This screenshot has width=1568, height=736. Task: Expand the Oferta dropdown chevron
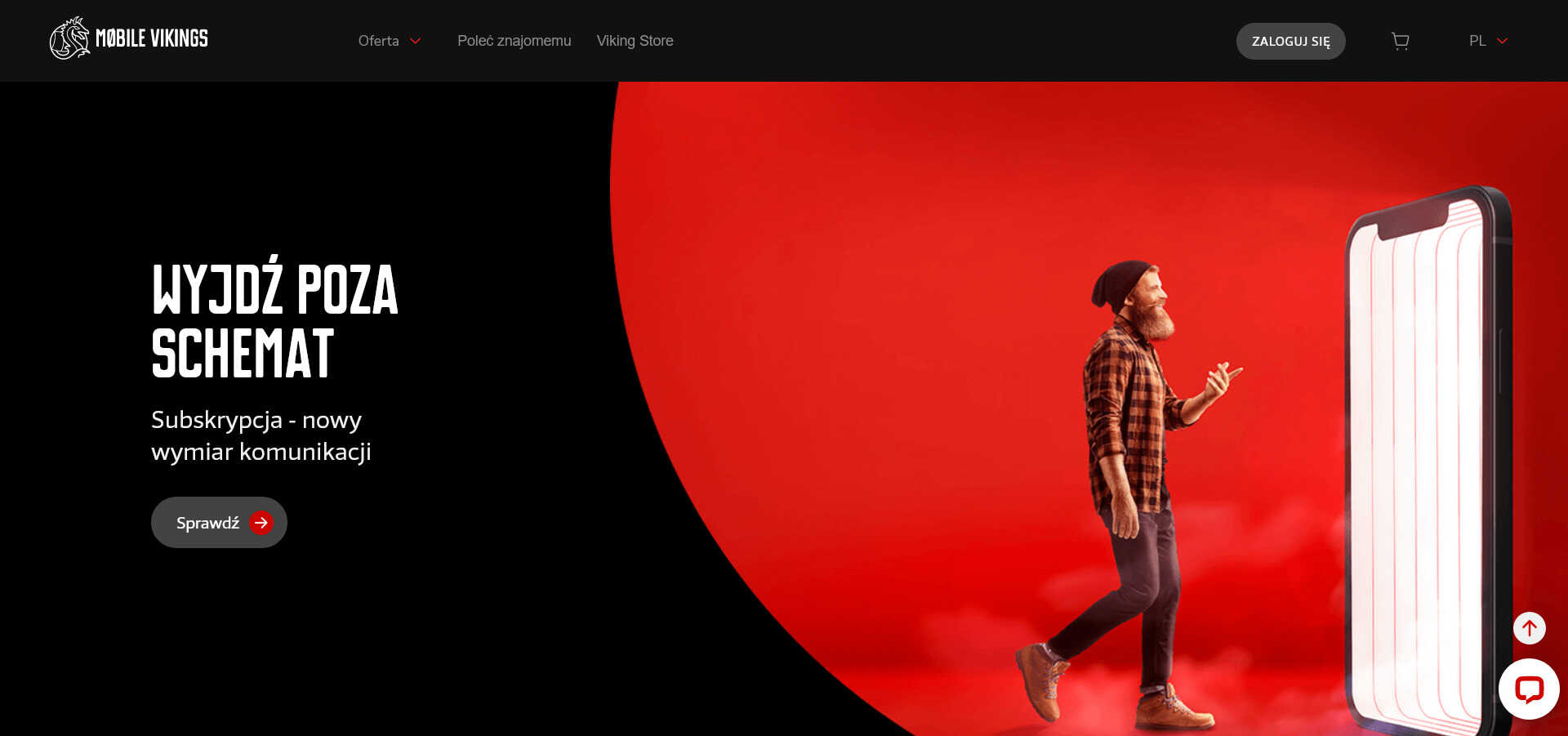point(415,41)
